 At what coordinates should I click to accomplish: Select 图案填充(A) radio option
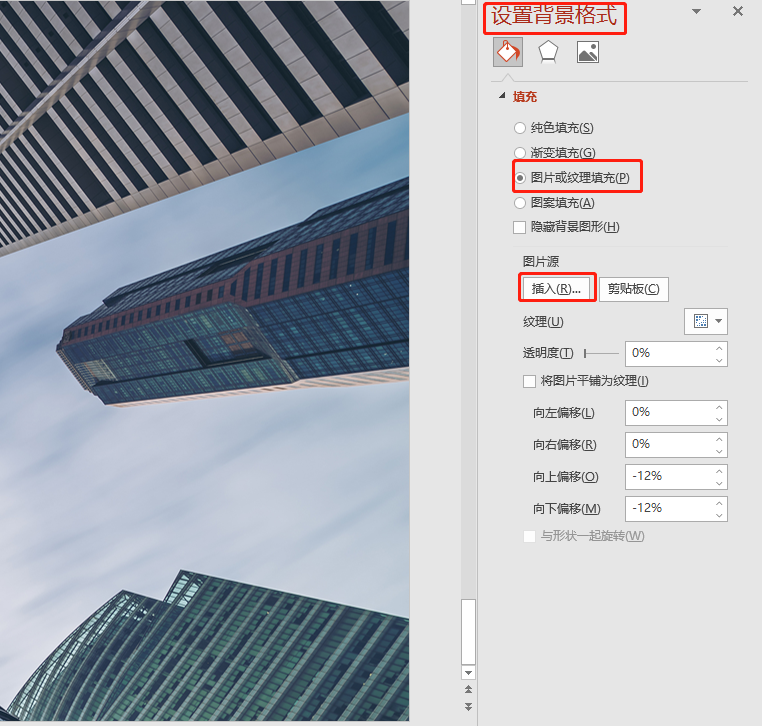pyautogui.click(x=520, y=203)
